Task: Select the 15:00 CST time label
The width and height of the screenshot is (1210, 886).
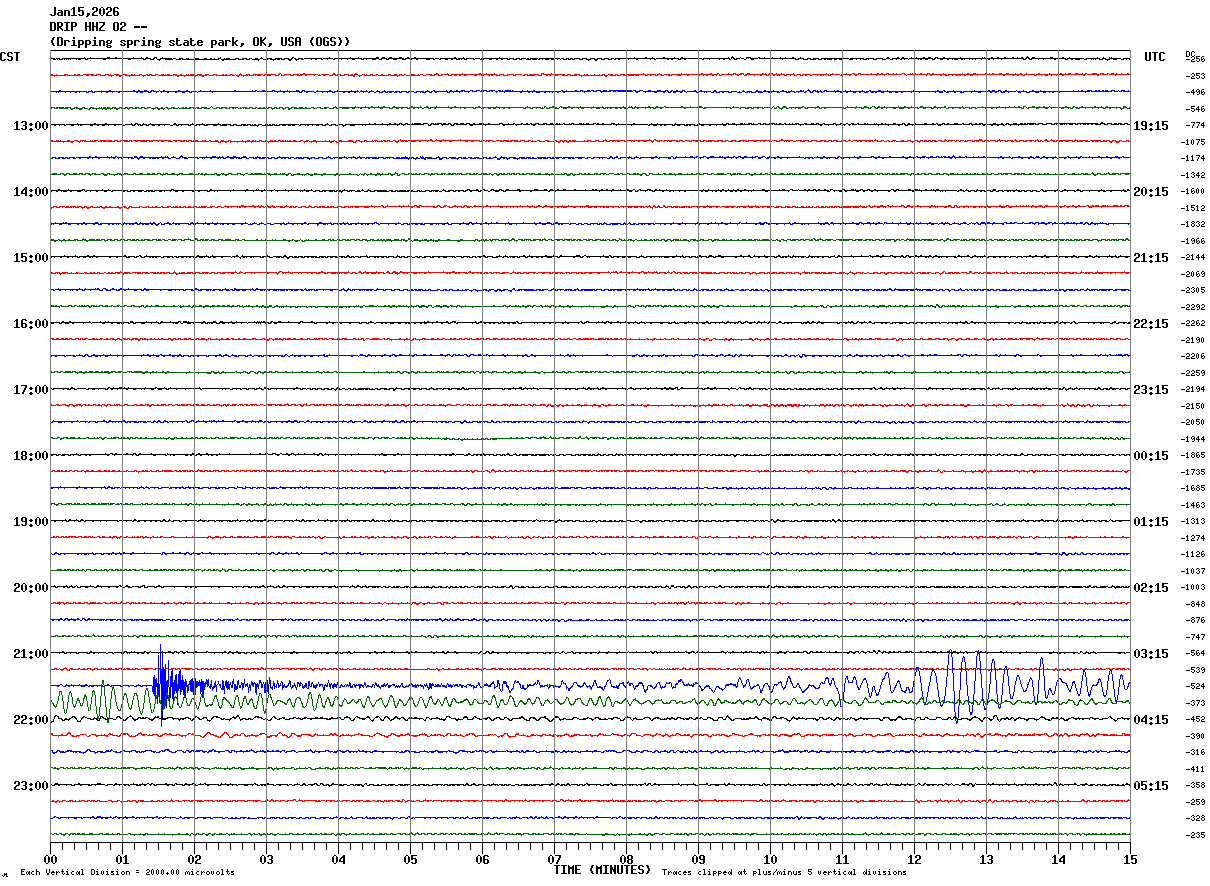Action: 30,257
